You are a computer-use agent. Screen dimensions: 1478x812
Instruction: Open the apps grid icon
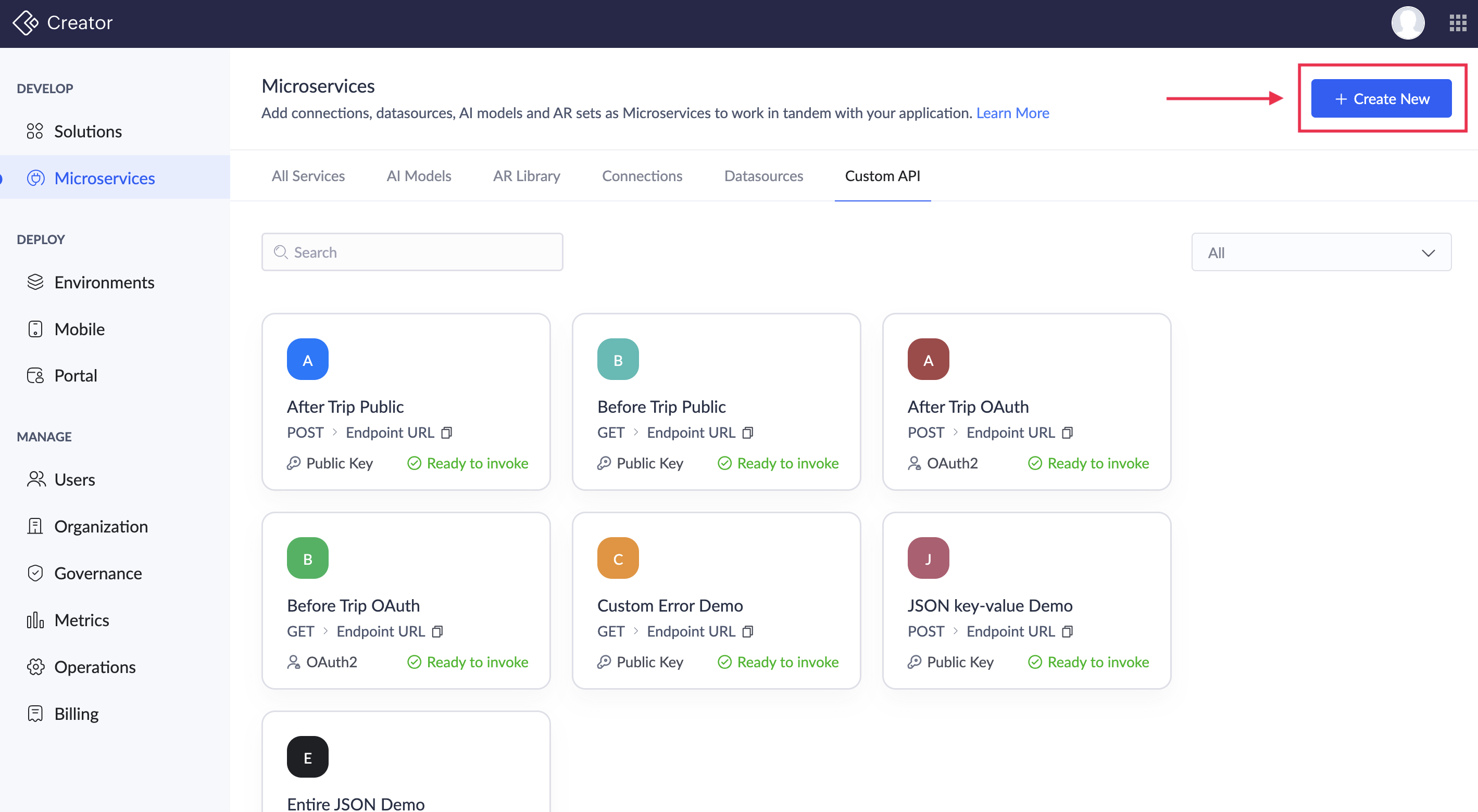tap(1457, 23)
